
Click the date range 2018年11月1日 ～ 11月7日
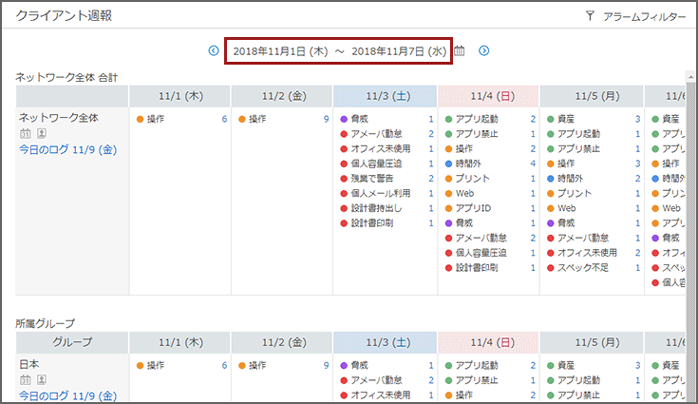(339, 51)
